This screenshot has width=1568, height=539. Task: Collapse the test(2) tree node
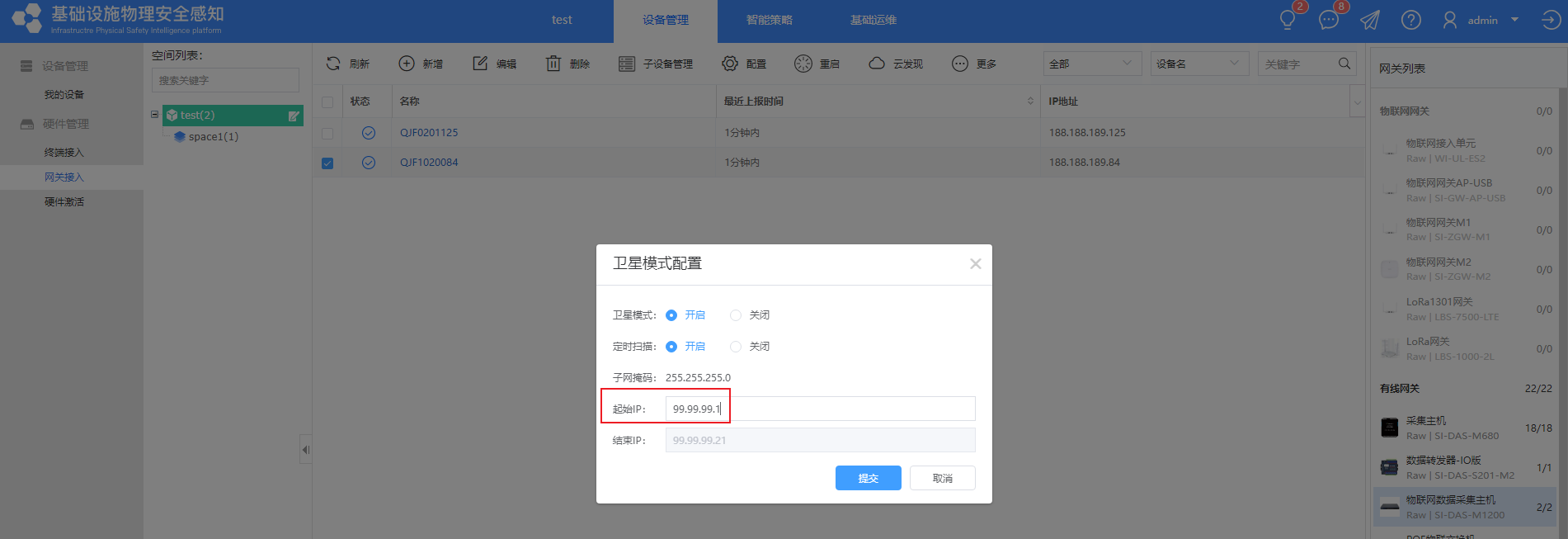[x=155, y=115]
